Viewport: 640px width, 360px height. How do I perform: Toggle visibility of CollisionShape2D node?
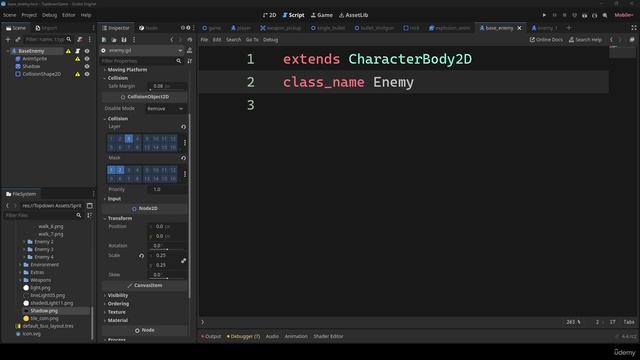click(x=87, y=74)
